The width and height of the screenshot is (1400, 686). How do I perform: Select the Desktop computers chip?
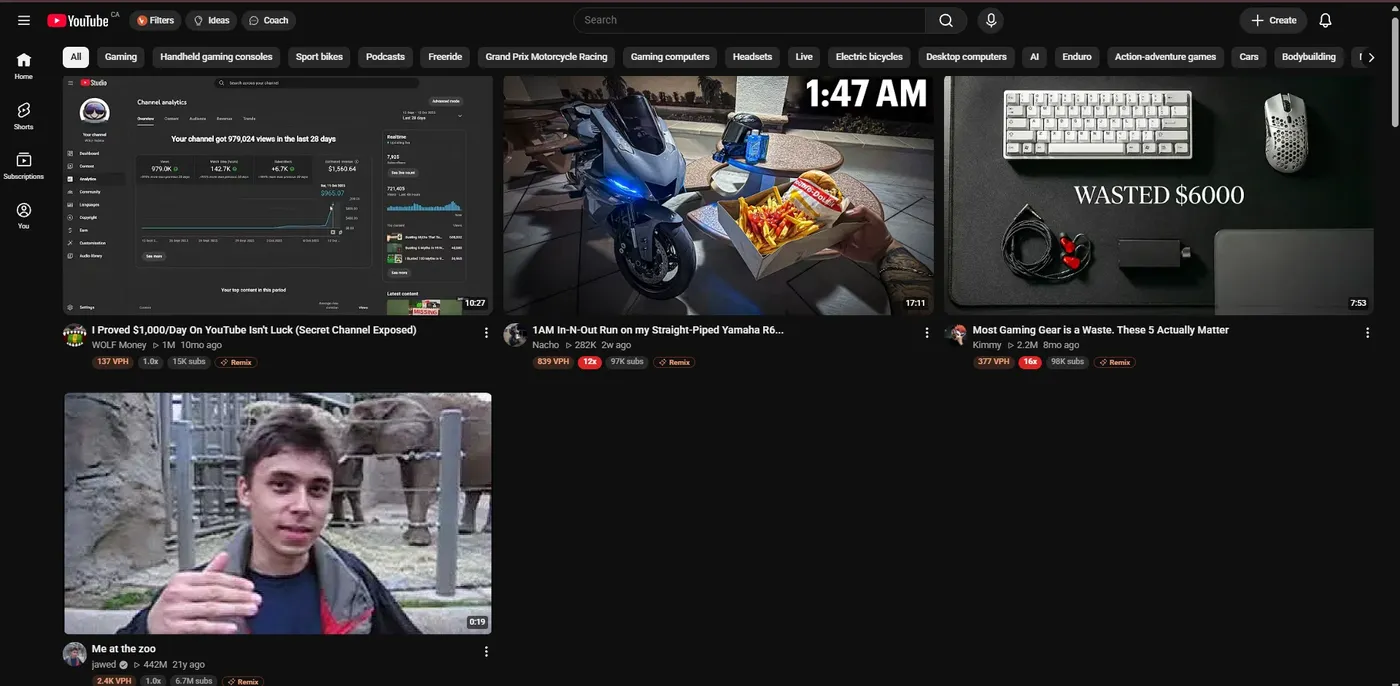click(x=966, y=57)
